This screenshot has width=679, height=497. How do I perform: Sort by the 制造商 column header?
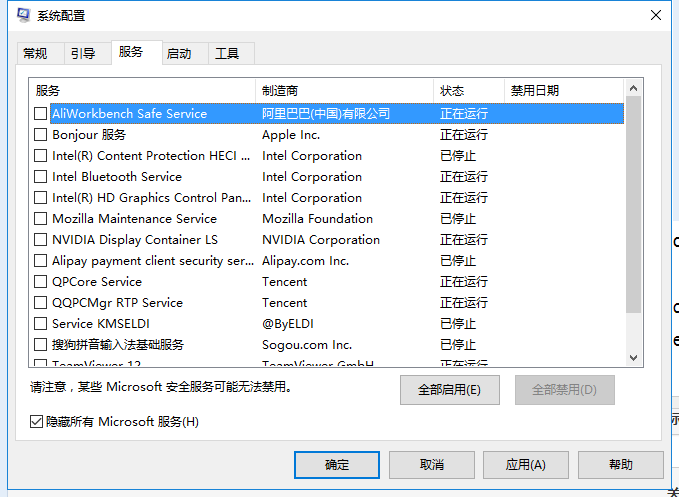345,90
